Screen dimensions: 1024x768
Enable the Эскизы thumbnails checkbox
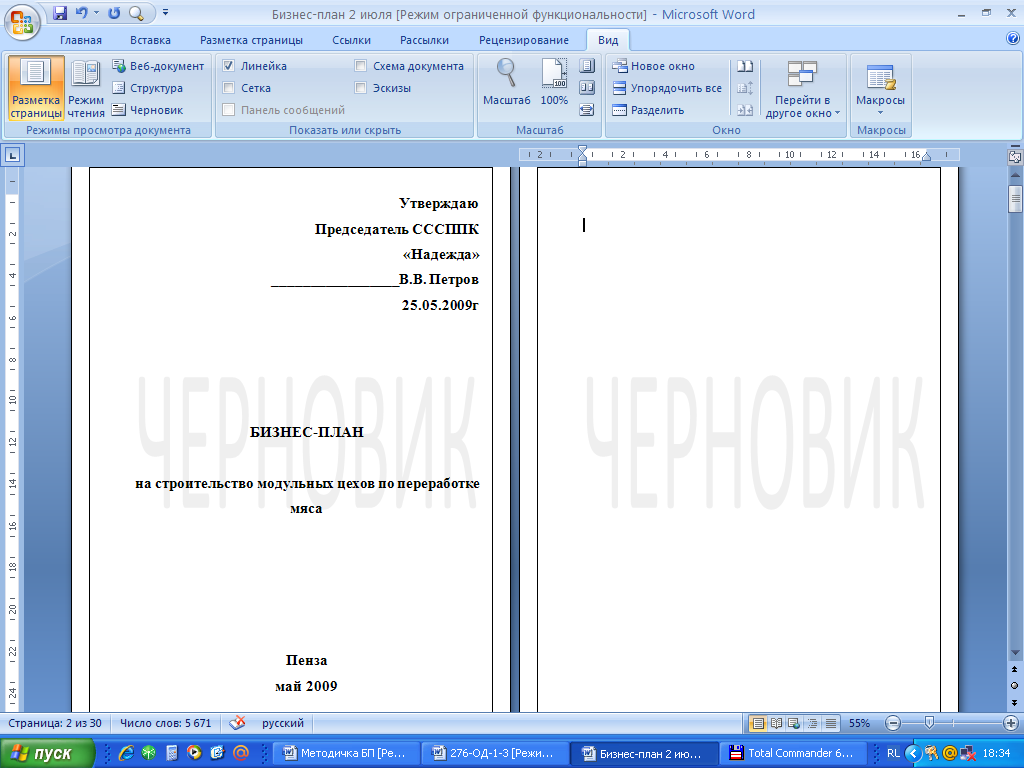coord(360,88)
